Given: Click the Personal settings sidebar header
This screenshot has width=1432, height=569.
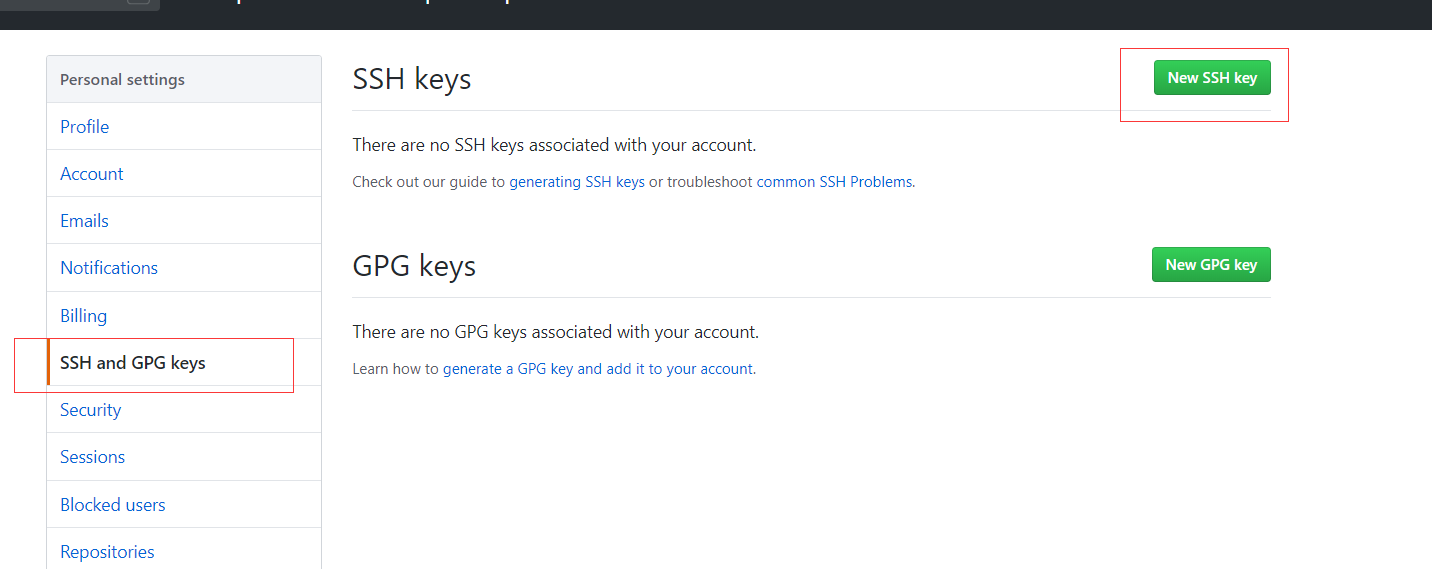Looking at the screenshot, I should [x=123, y=80].
